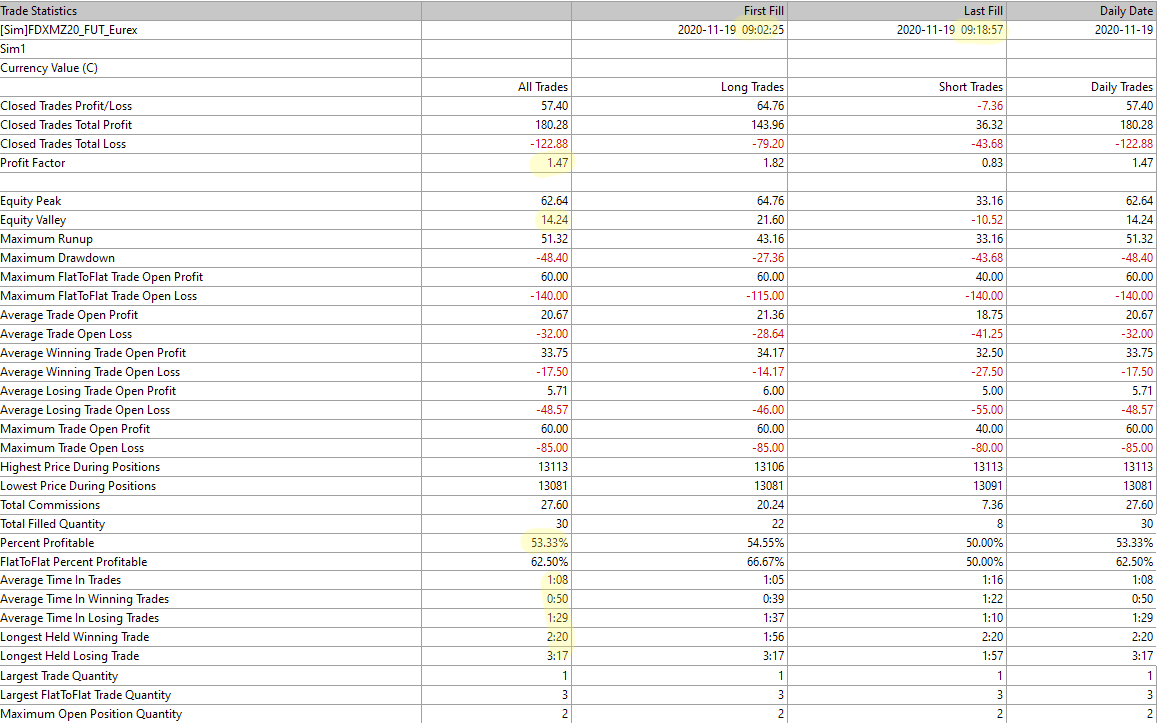Click Long Trades Maximum Drawdown -27.36
The image size is (1157, 723).
pyautogui.click(x=768, y=258)
